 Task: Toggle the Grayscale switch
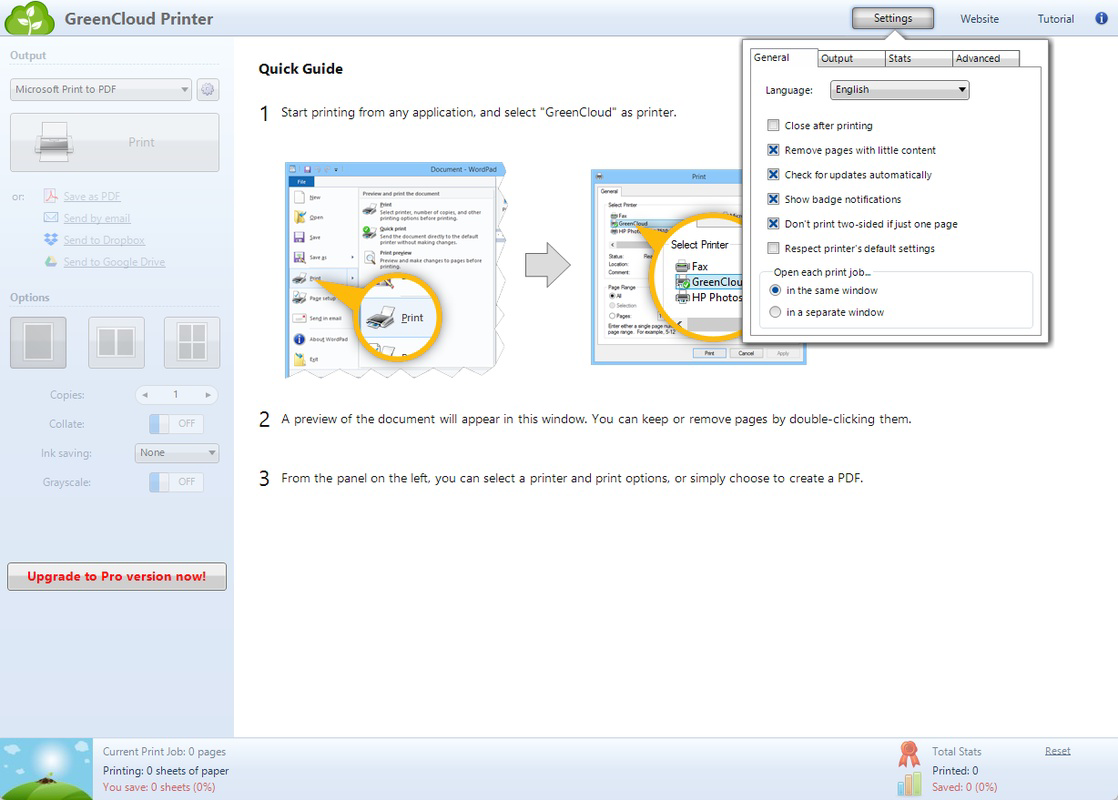click(176, 482)
